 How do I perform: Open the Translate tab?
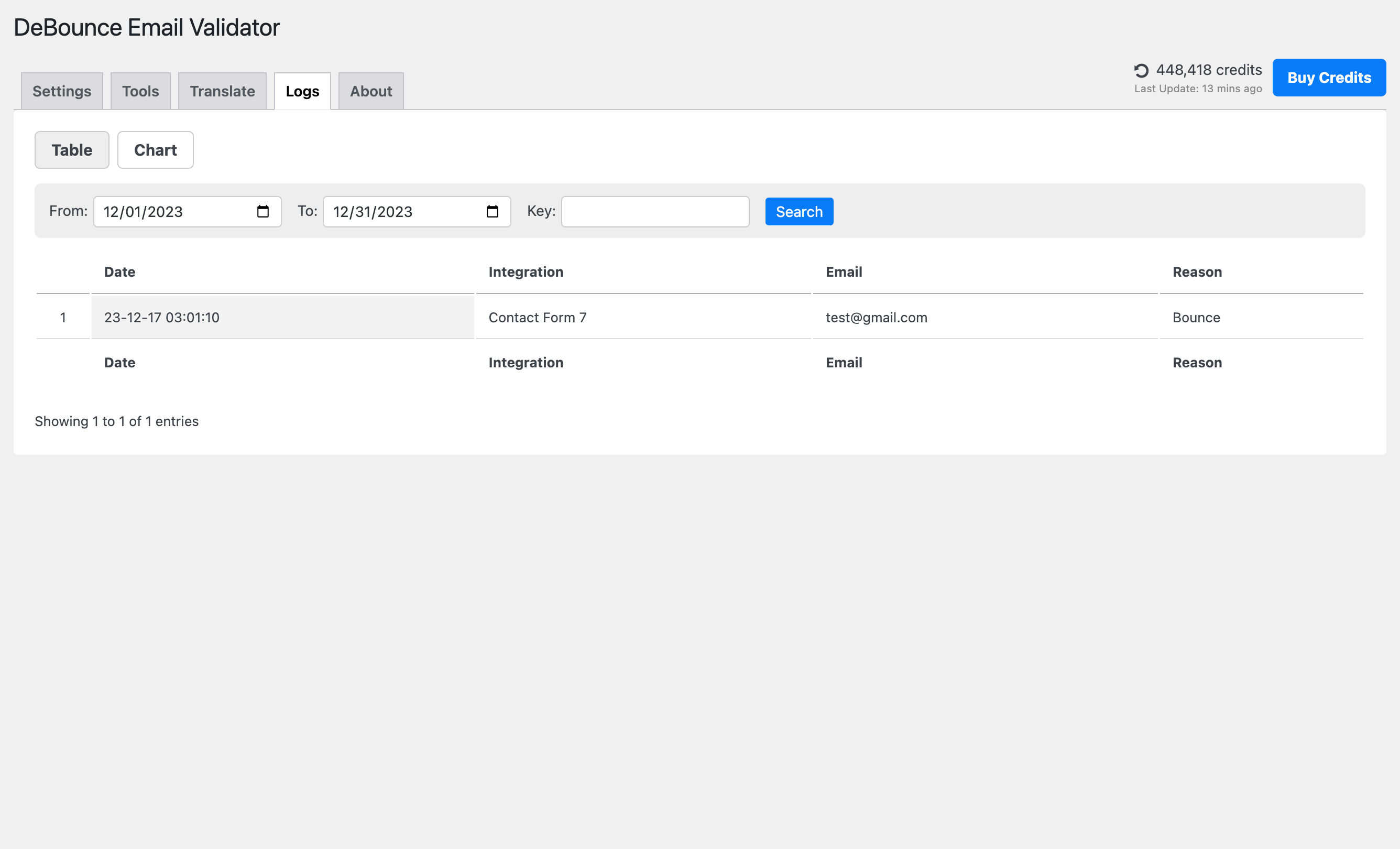[222, 91]
